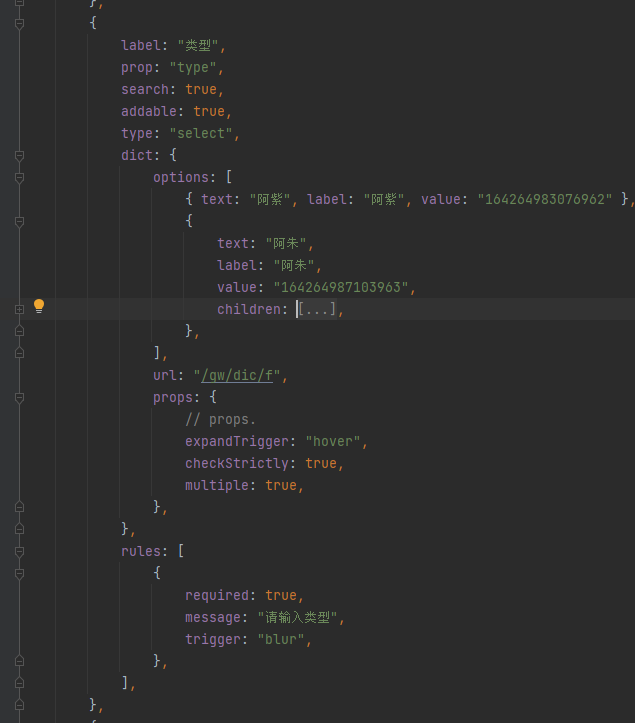Viewport: 635px width, 723px height.
Task: Click fold end marker on brace closing the dict block
Action: tap(19, 529)
